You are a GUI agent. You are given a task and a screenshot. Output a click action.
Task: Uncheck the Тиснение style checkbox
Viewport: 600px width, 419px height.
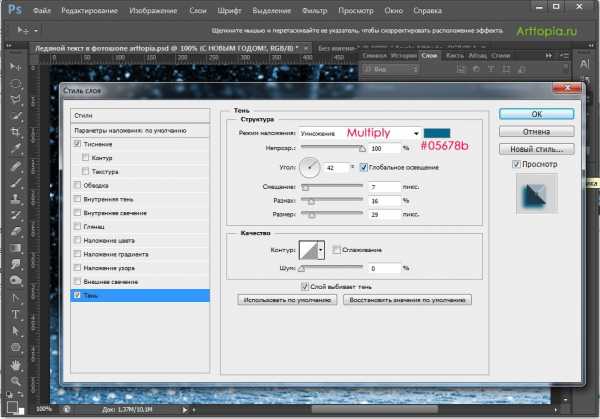click(x=78, y=145)
